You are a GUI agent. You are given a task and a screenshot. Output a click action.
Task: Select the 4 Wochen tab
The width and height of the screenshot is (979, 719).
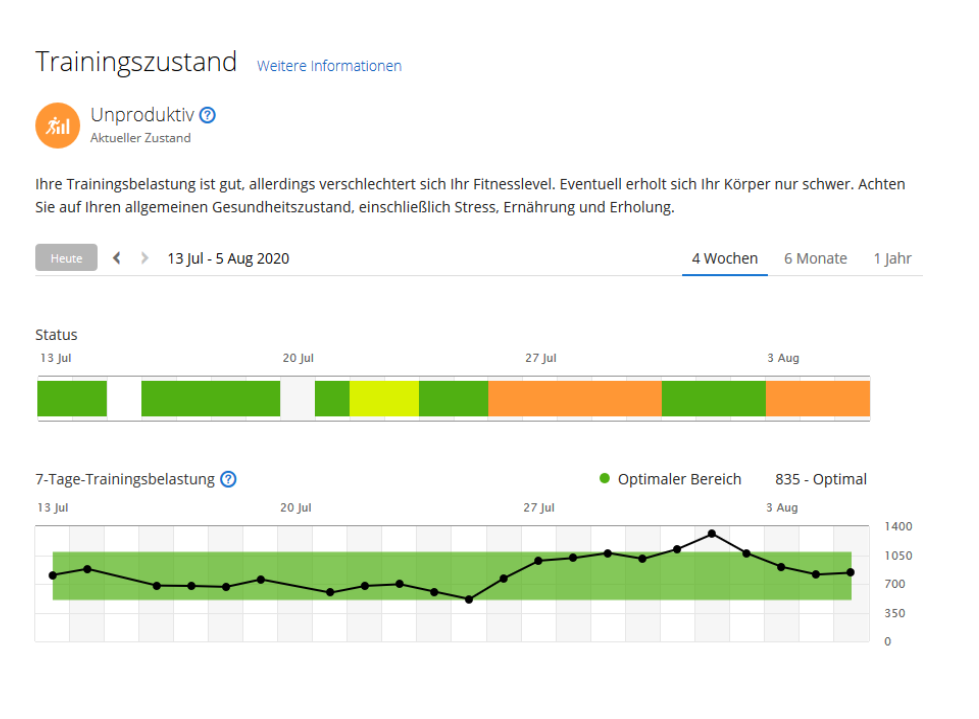tap(724, 258)
